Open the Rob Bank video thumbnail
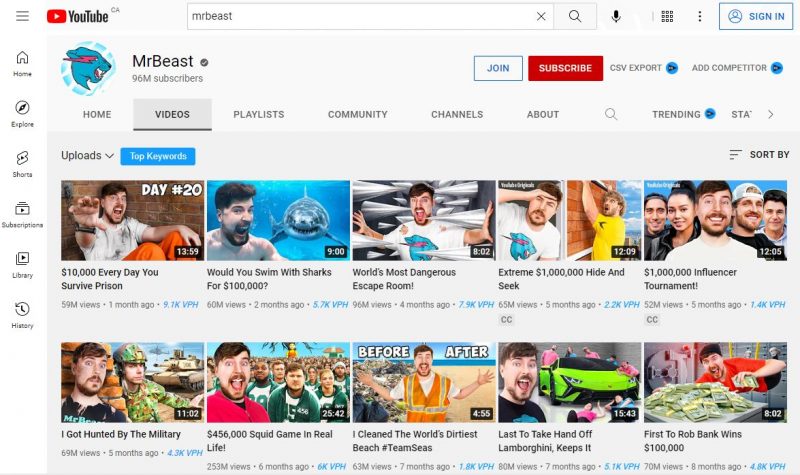The width and height of the screenshot is (800, 475). [x=715, y=382]
